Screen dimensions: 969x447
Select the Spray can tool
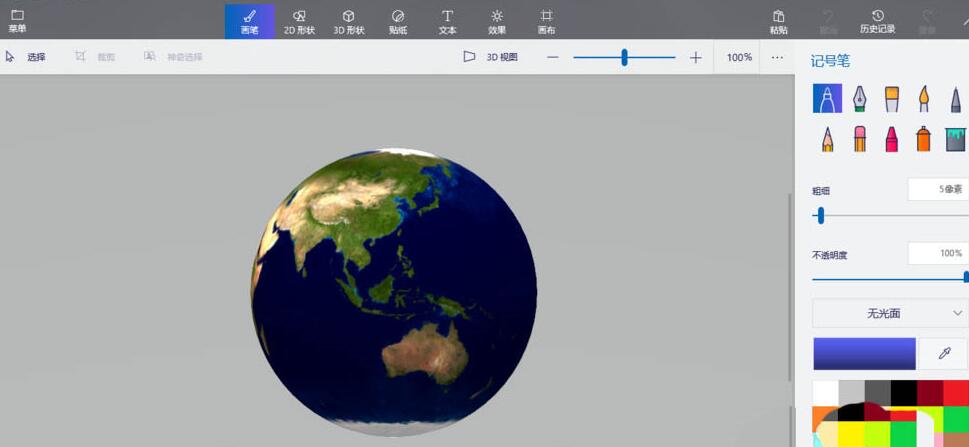coord(923,138)
